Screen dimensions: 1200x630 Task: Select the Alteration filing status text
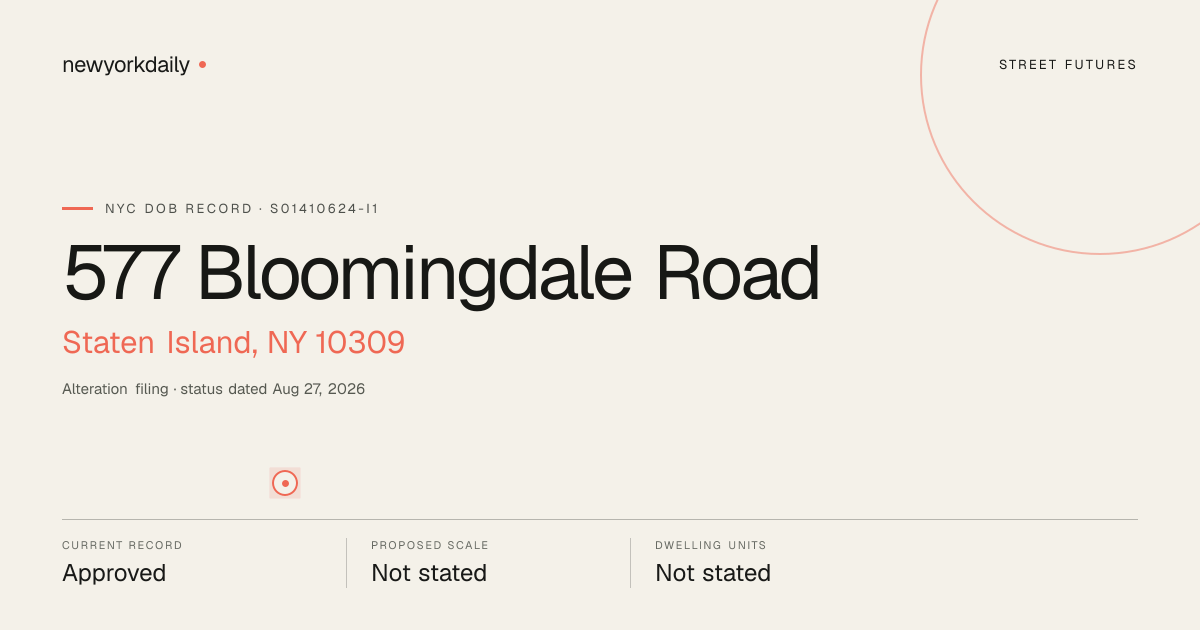pyautogui.click(x=115, y=389)
